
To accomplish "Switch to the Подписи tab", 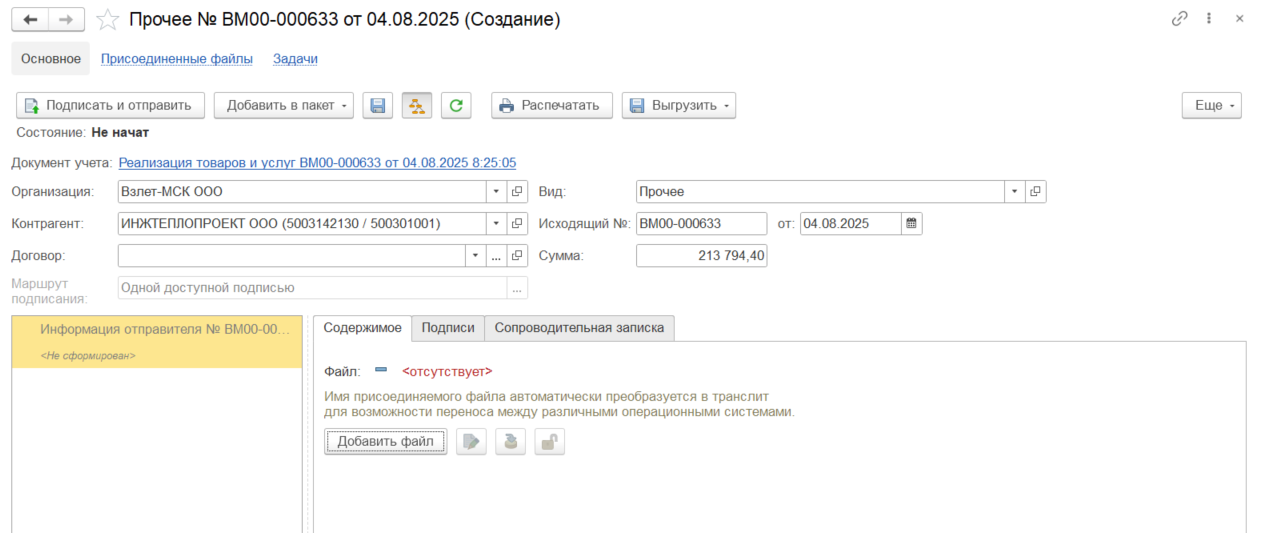I will (448, 328).
